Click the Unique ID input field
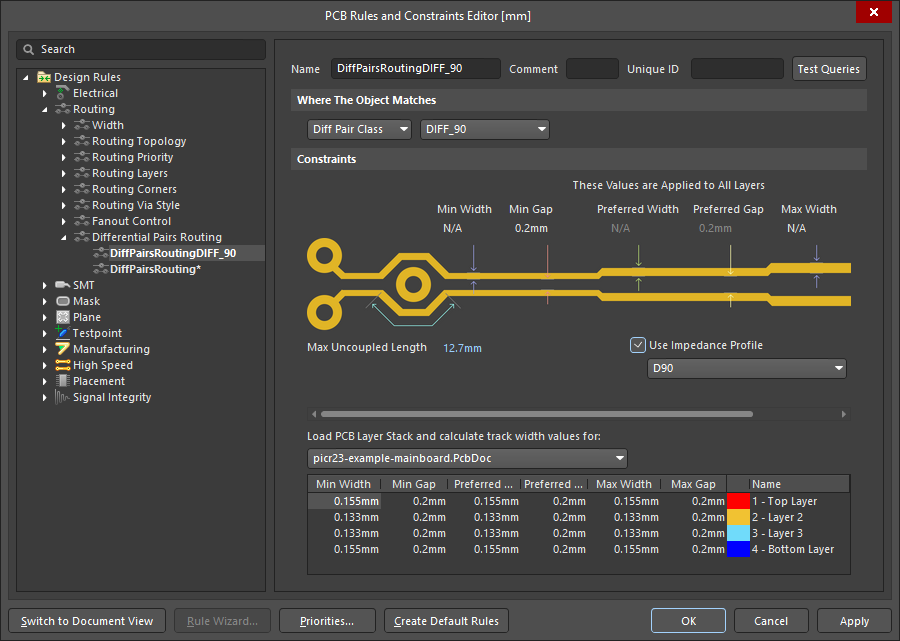Screen dimensions: 900x641 click(737, 68)
